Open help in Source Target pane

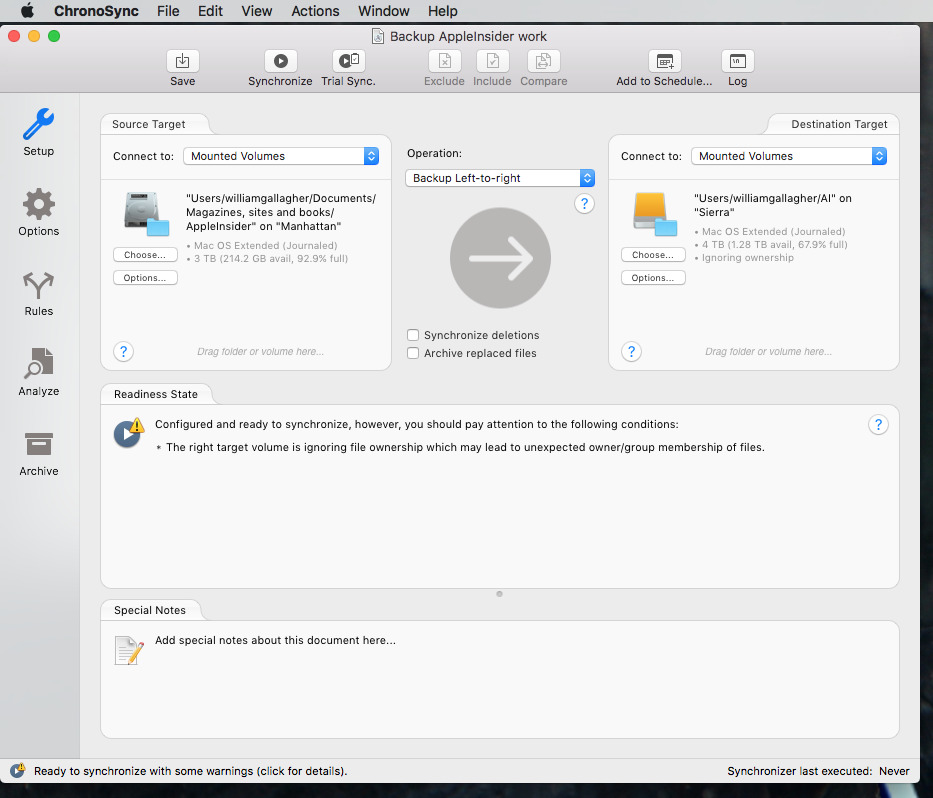click(x=123, y=352)
